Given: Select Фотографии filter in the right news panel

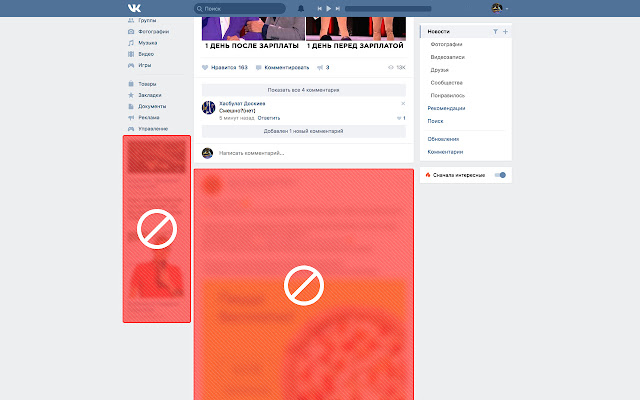Looking at the screenshot, I should coord(446,44).
